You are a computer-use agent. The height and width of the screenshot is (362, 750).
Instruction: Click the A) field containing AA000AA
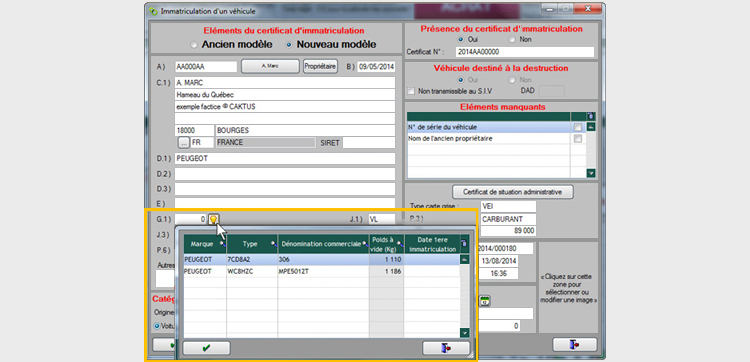[206, 66]
